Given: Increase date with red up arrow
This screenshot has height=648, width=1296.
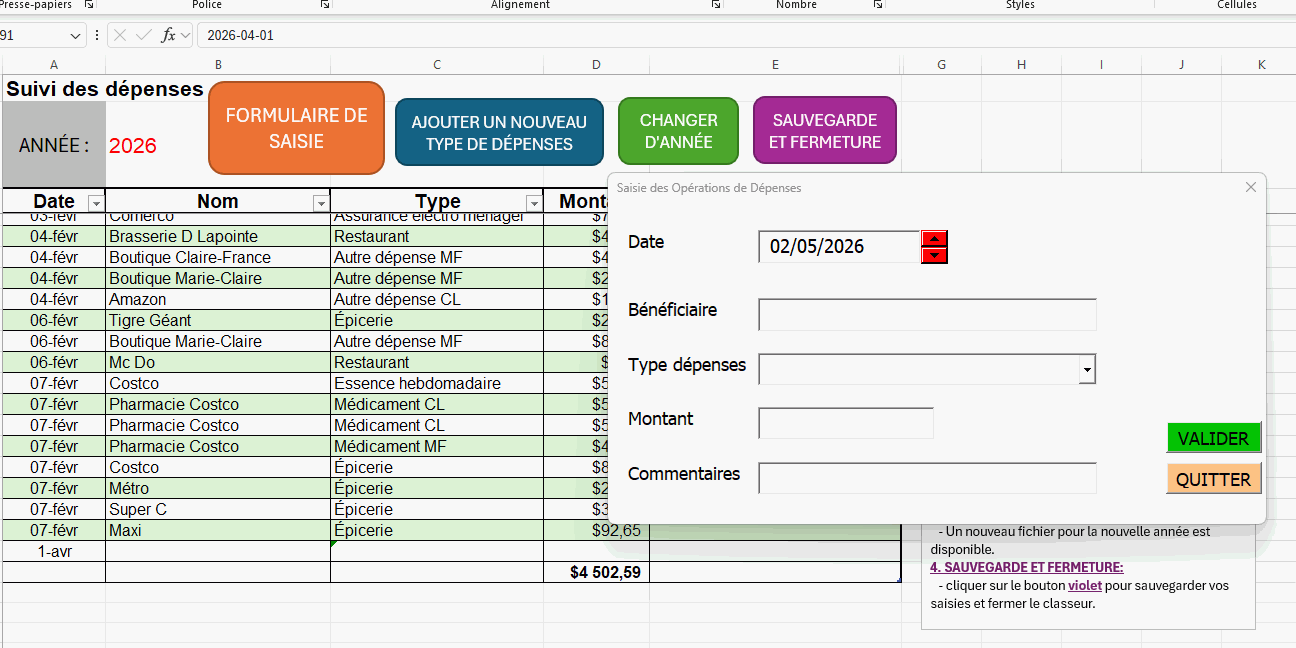Looking at the screenshot, I should click(x=934, y=238).
